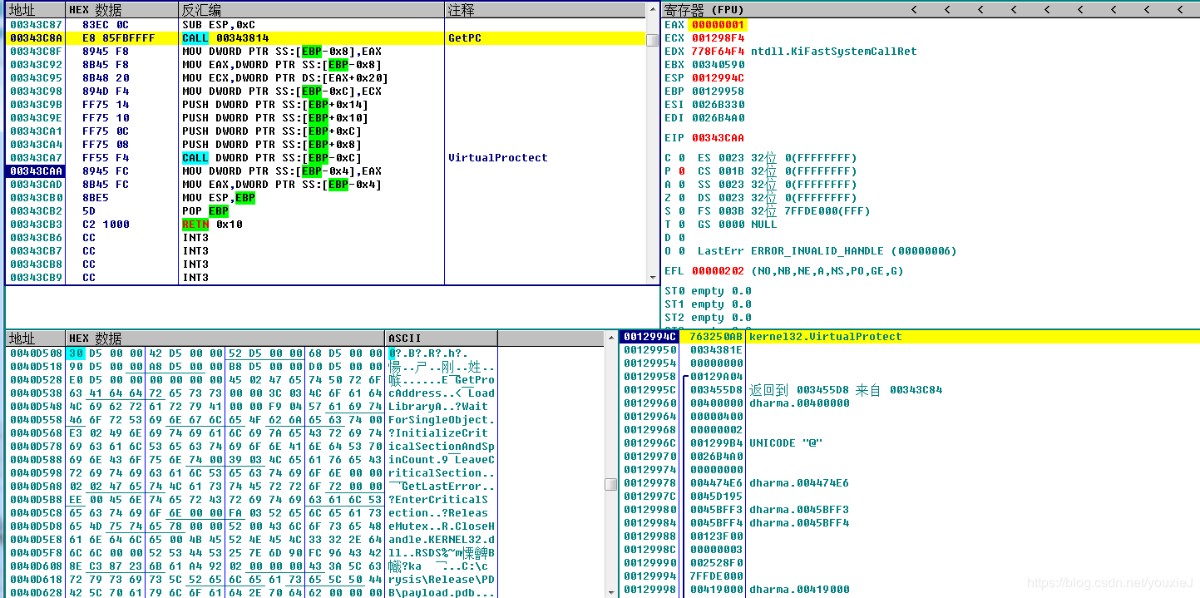Screen dimensions: 1200x598
Task: Select the CALL 00343814 instruction row
Action: 325,38
